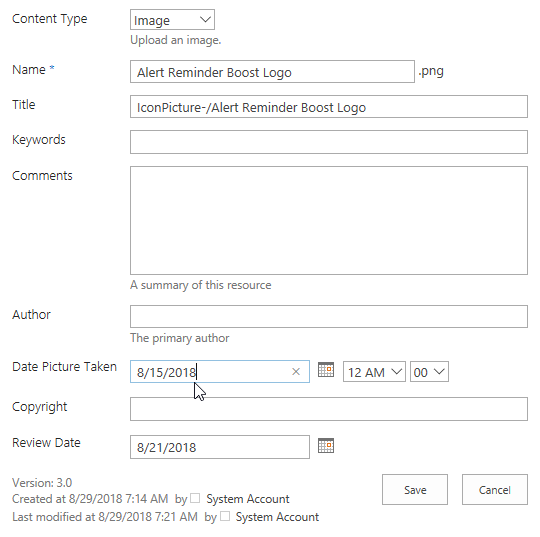Open System Account link on Last modified line
The image size is (540, 537).
click(x=277, y=517)
